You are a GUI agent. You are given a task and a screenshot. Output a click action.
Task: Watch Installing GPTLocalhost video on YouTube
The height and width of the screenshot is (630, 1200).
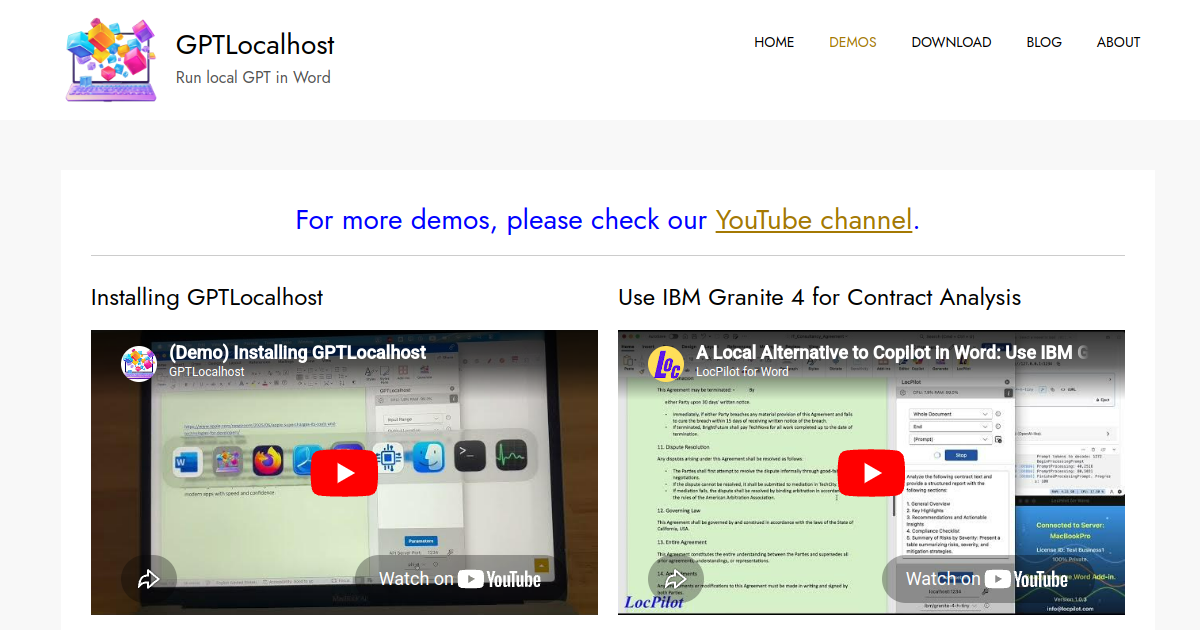(x=460, y=579)
